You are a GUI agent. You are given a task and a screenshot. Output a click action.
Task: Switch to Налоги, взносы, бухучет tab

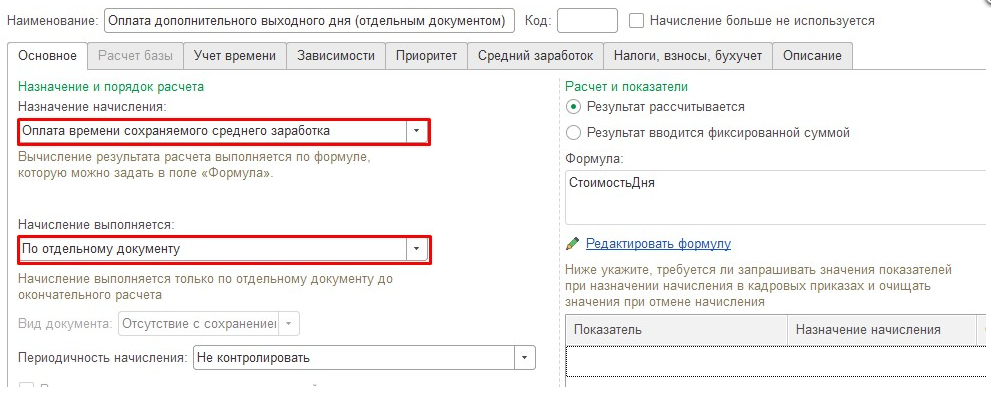pos(688,55)
